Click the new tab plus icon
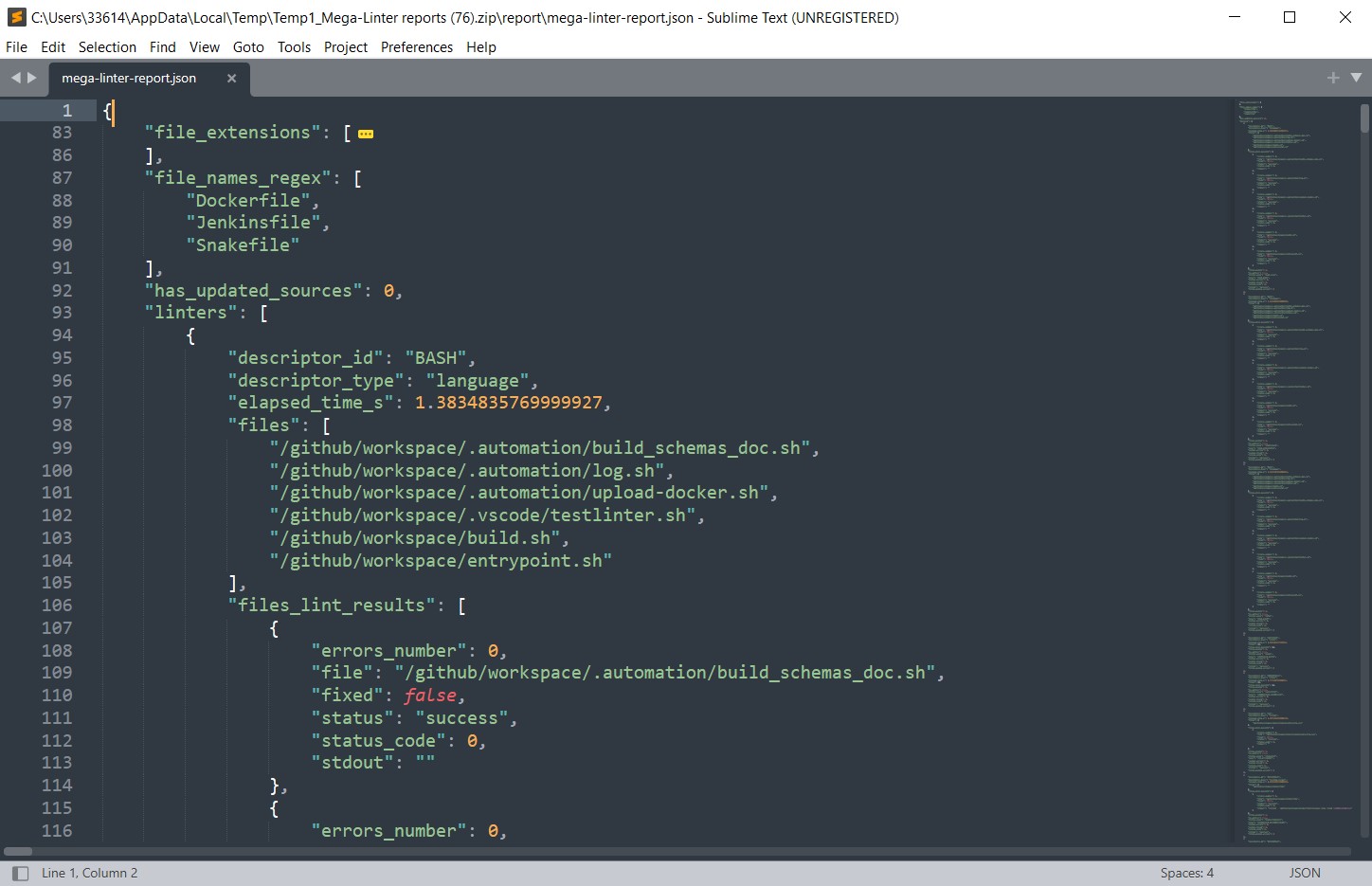 pos(1332,78)
